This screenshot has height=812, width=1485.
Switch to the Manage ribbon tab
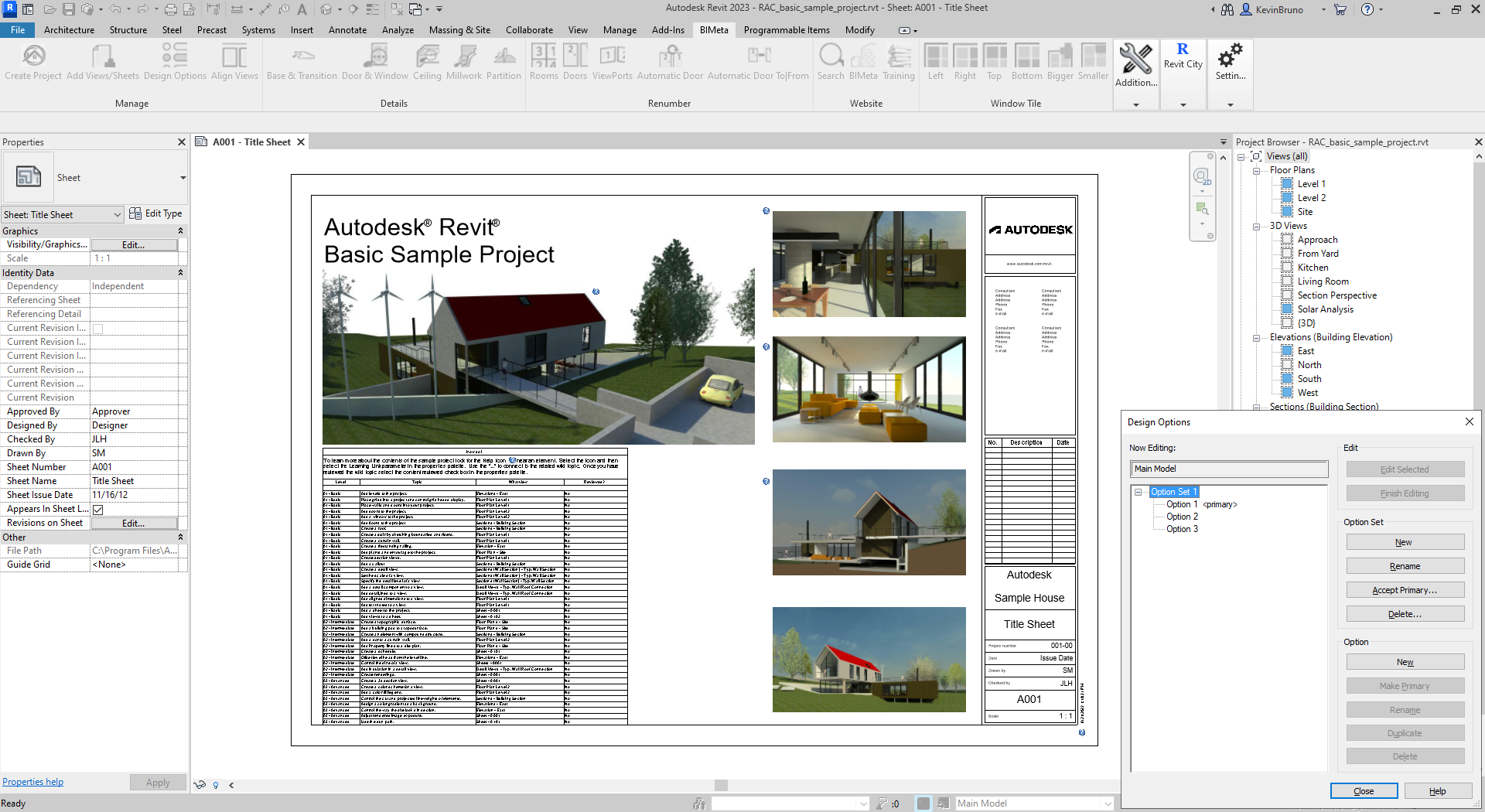click(620, 30)
